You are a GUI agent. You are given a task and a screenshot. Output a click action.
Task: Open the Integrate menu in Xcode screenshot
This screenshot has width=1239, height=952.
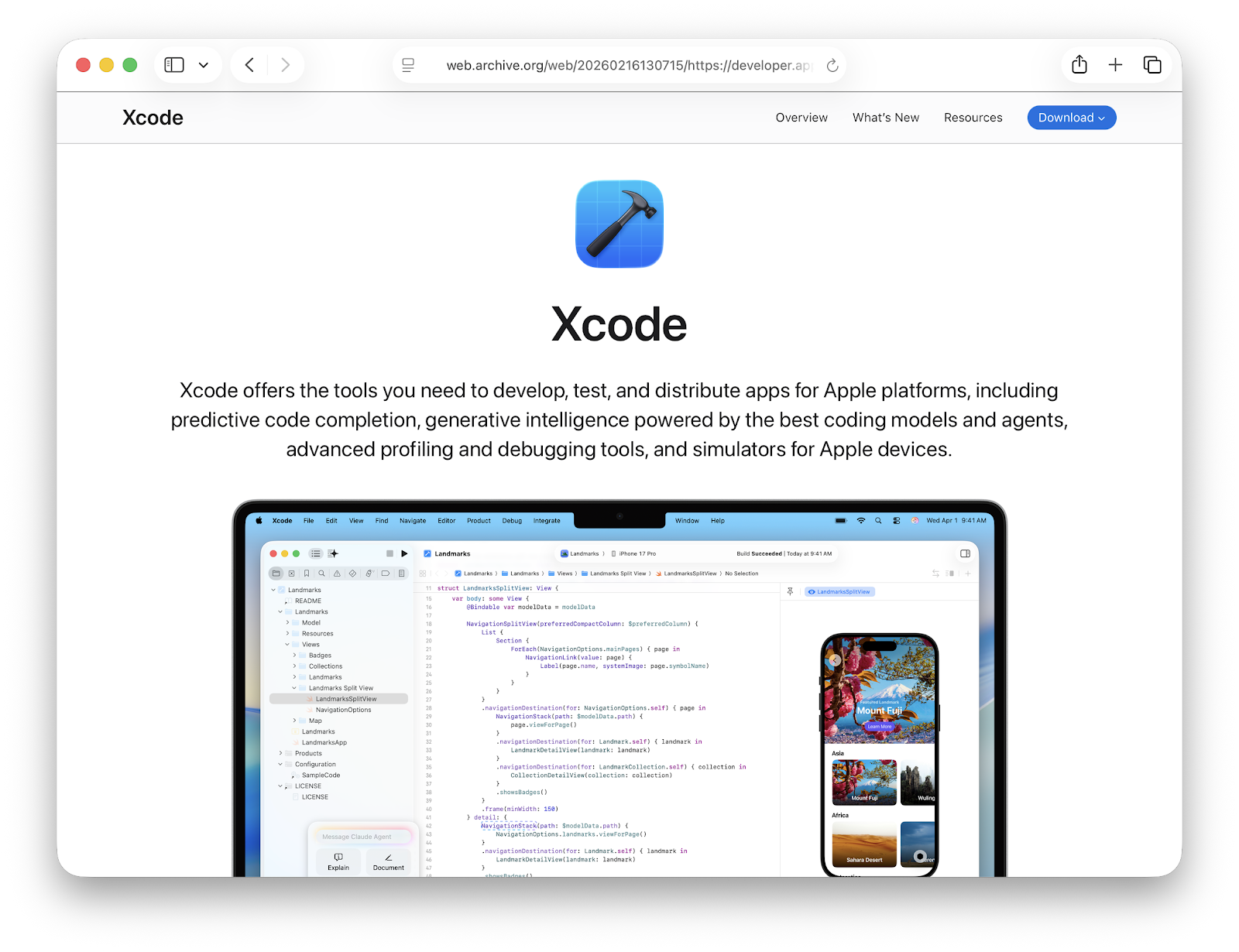coord(547,521)
